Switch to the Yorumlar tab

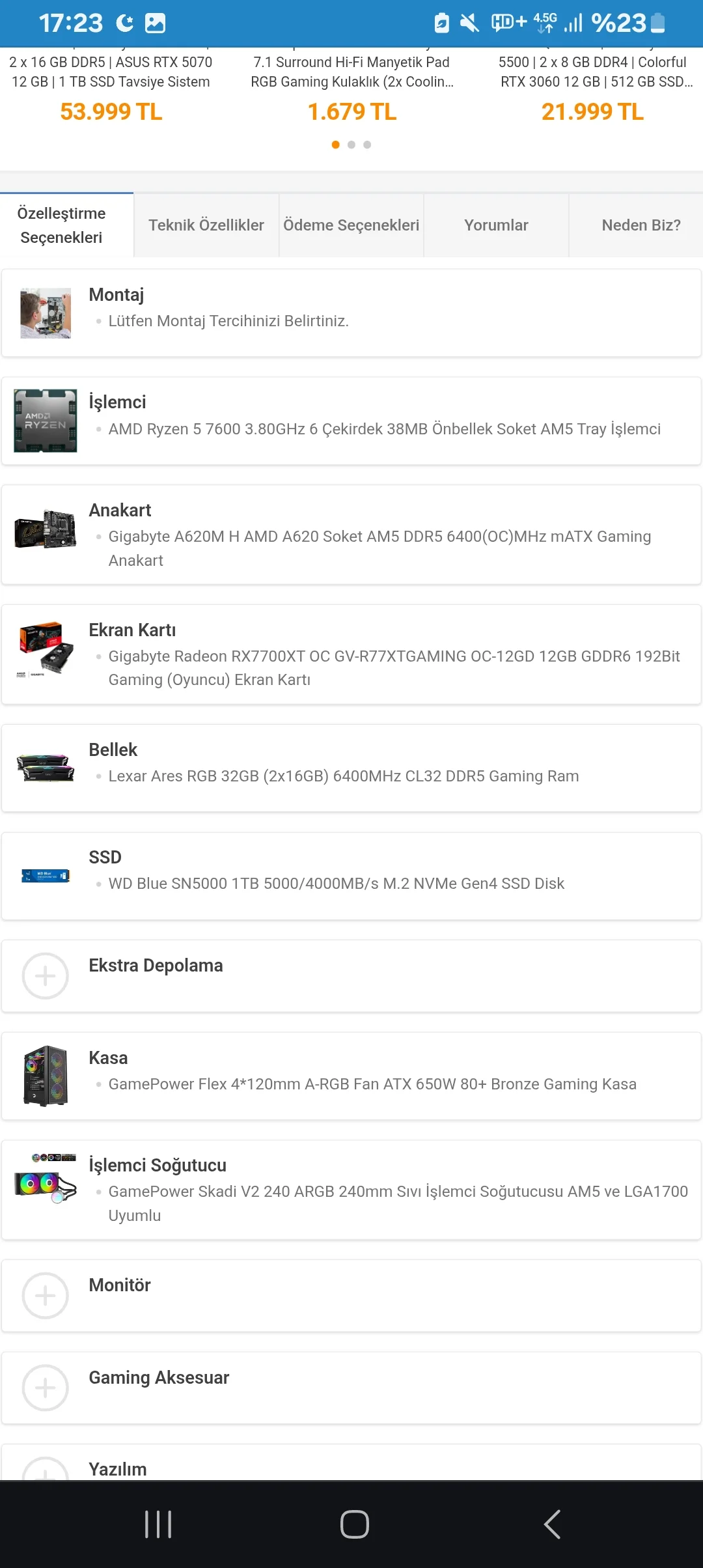point(496,225)
